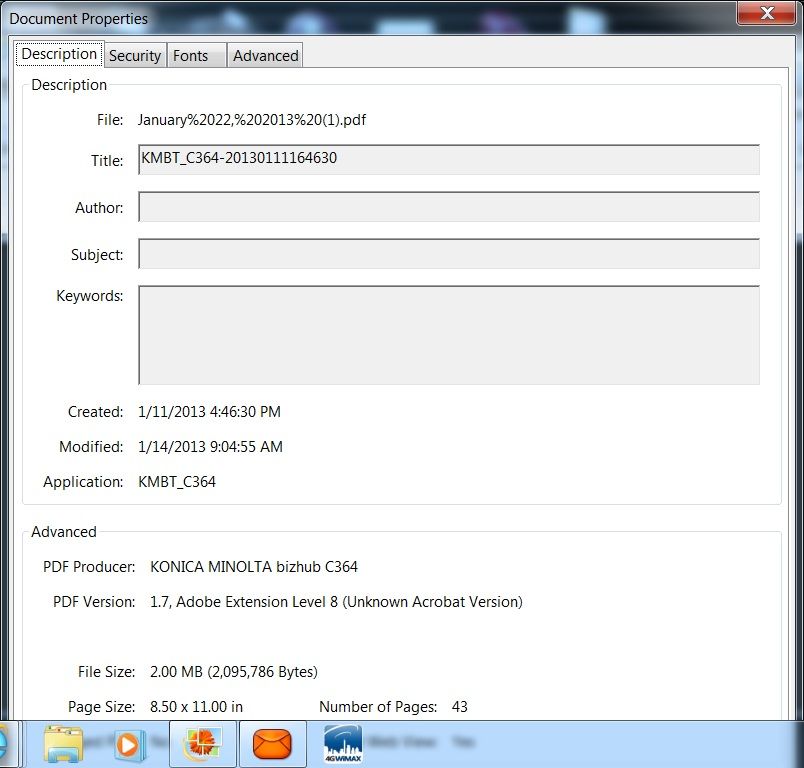Close the Document Properties dialog

coord(767,13)
